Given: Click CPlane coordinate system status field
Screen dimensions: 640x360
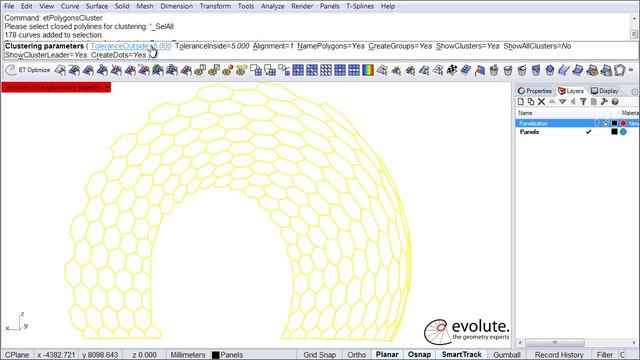Looking at the screenshot, I should coord(17,355).
